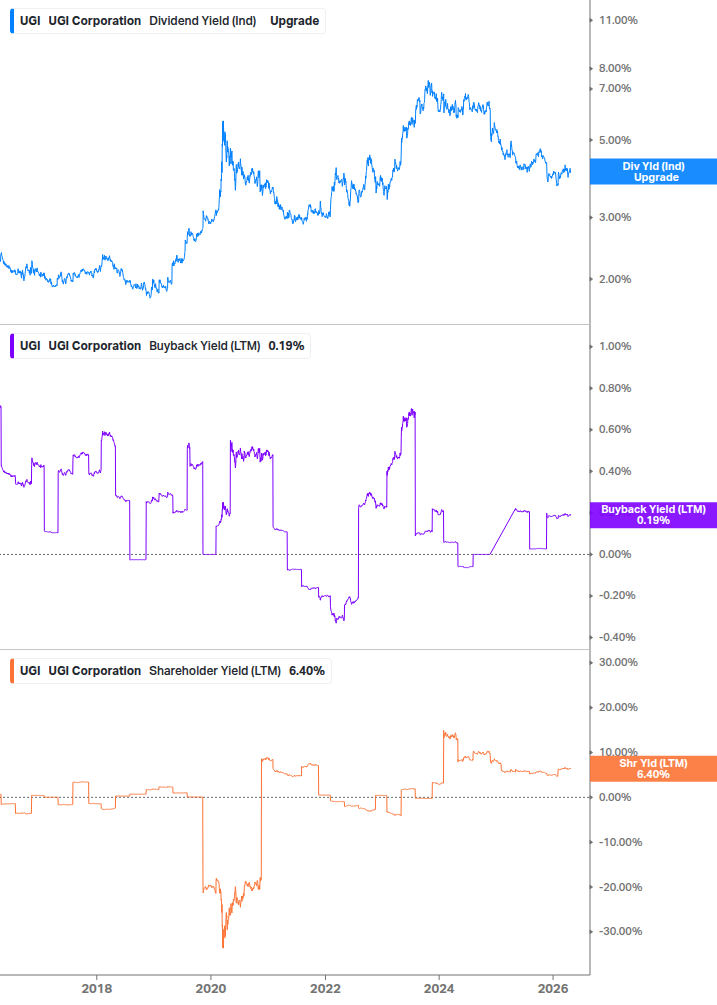Screen dimensions: 717x1005
Task: Click the -0.20% tick on buyback axis
Action: point(617,595)
